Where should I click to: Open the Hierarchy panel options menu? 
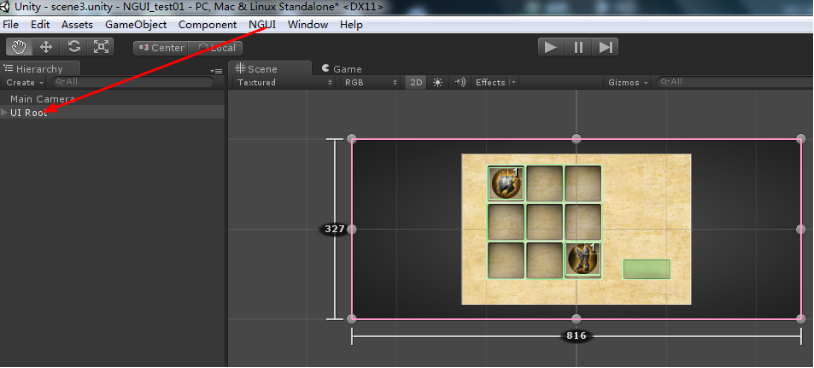coord(216,71)
